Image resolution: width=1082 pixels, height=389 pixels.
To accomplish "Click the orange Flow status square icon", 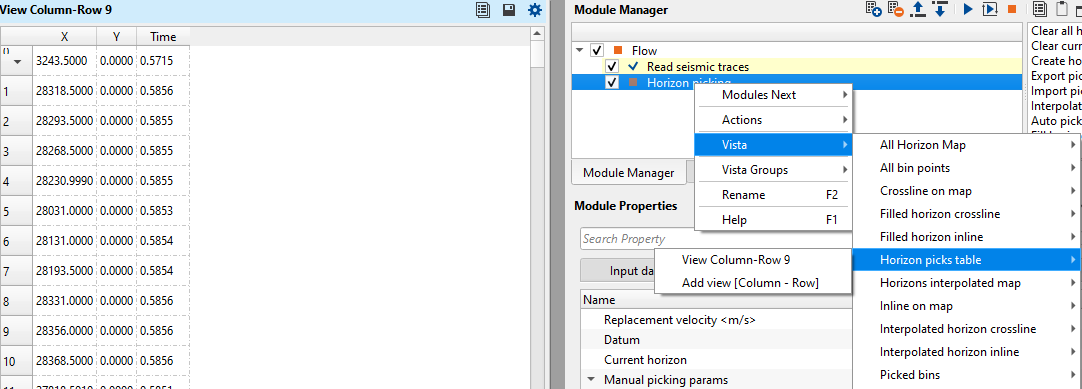I will coord(618,50).
